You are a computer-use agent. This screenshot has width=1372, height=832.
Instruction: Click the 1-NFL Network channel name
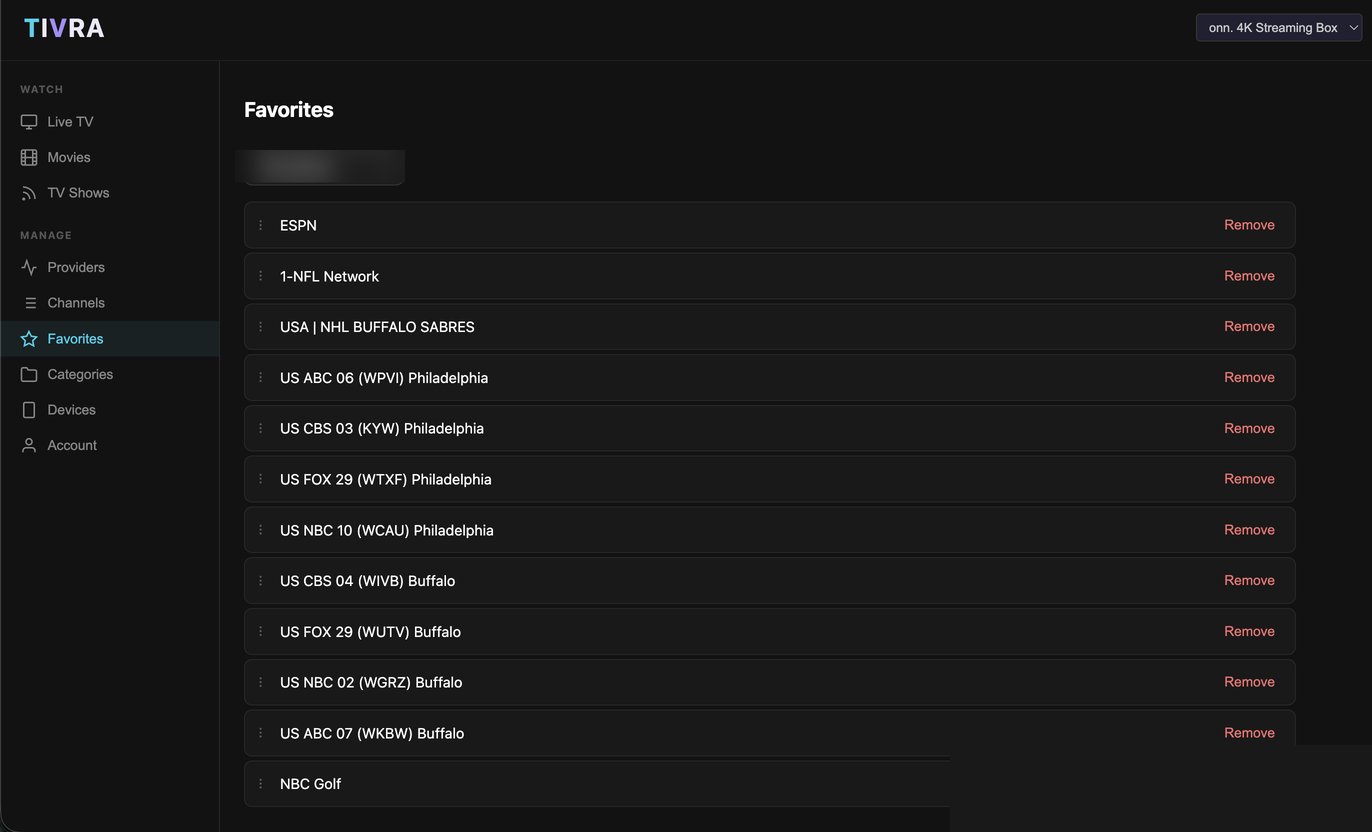pyautogui.click(x=329, y=276)
